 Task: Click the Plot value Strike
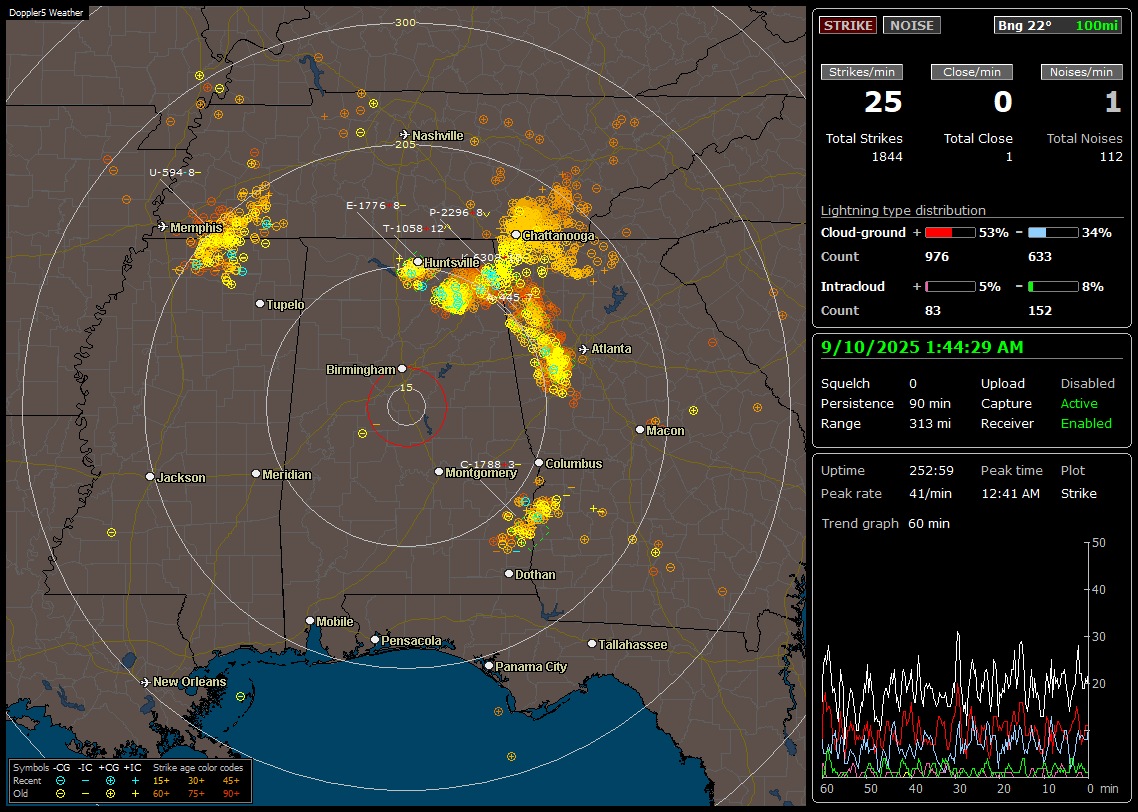tap(1078, 493)
